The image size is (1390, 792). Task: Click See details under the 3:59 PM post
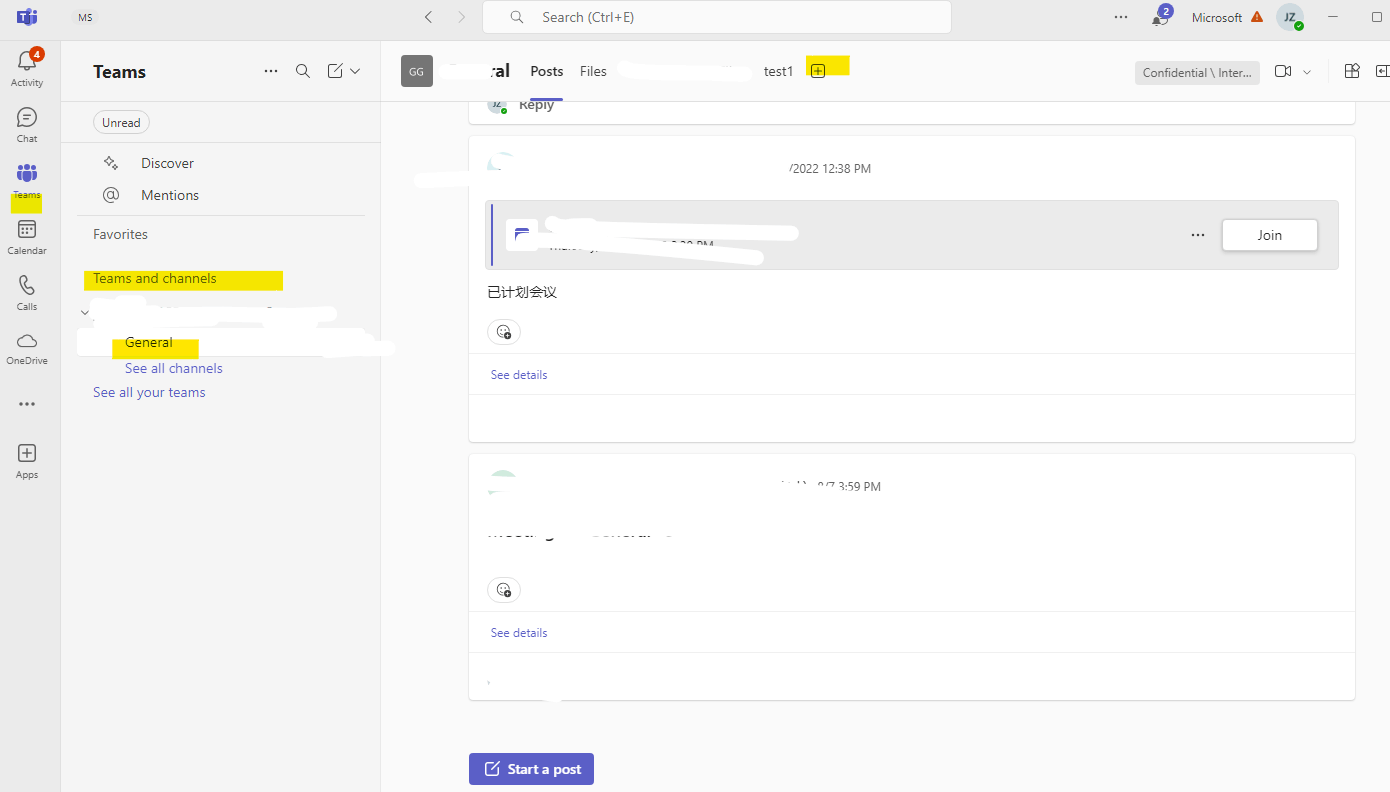[519, 633]
